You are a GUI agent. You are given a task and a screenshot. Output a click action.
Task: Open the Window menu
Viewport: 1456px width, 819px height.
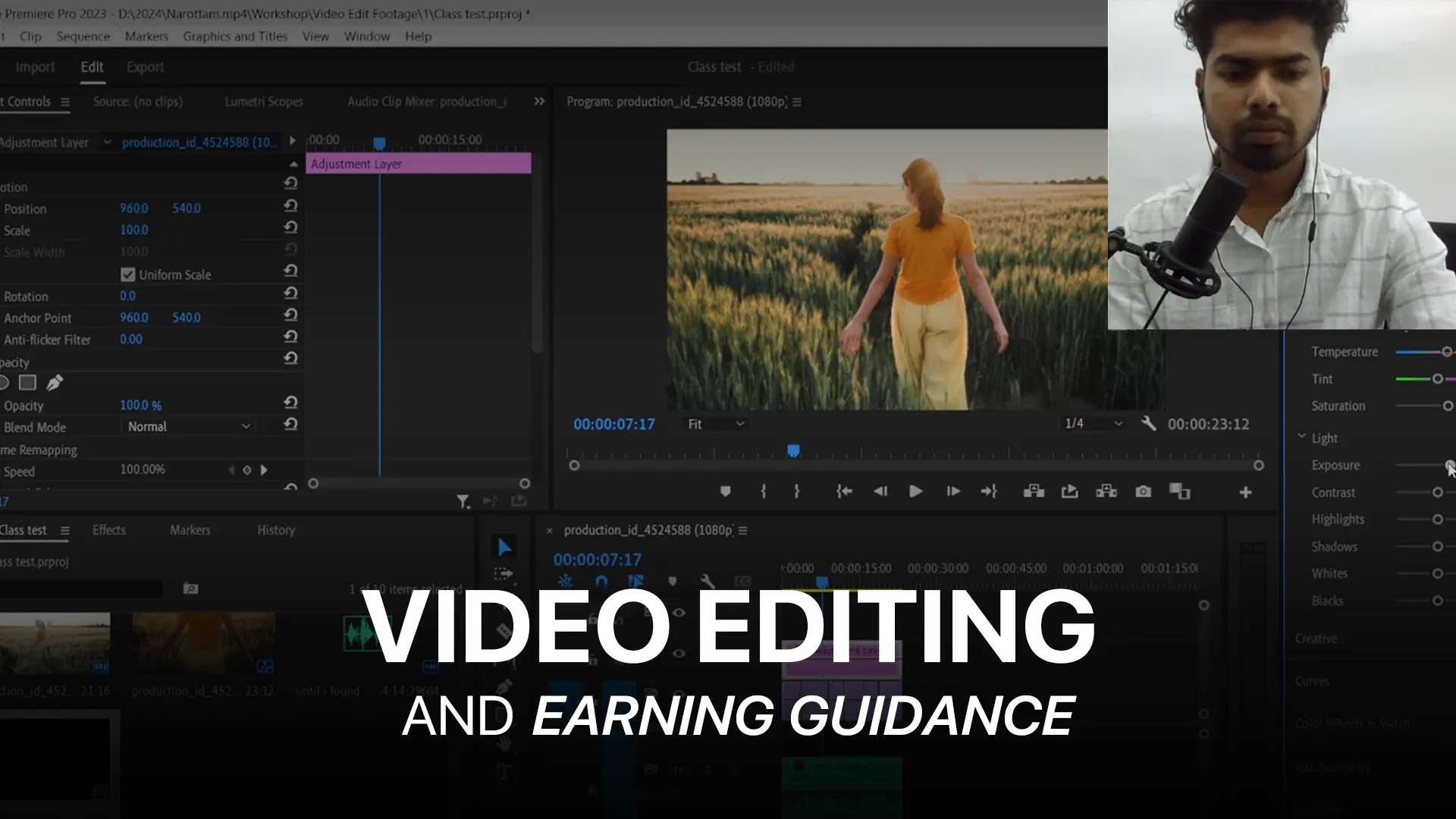click(x=367, y=36)
